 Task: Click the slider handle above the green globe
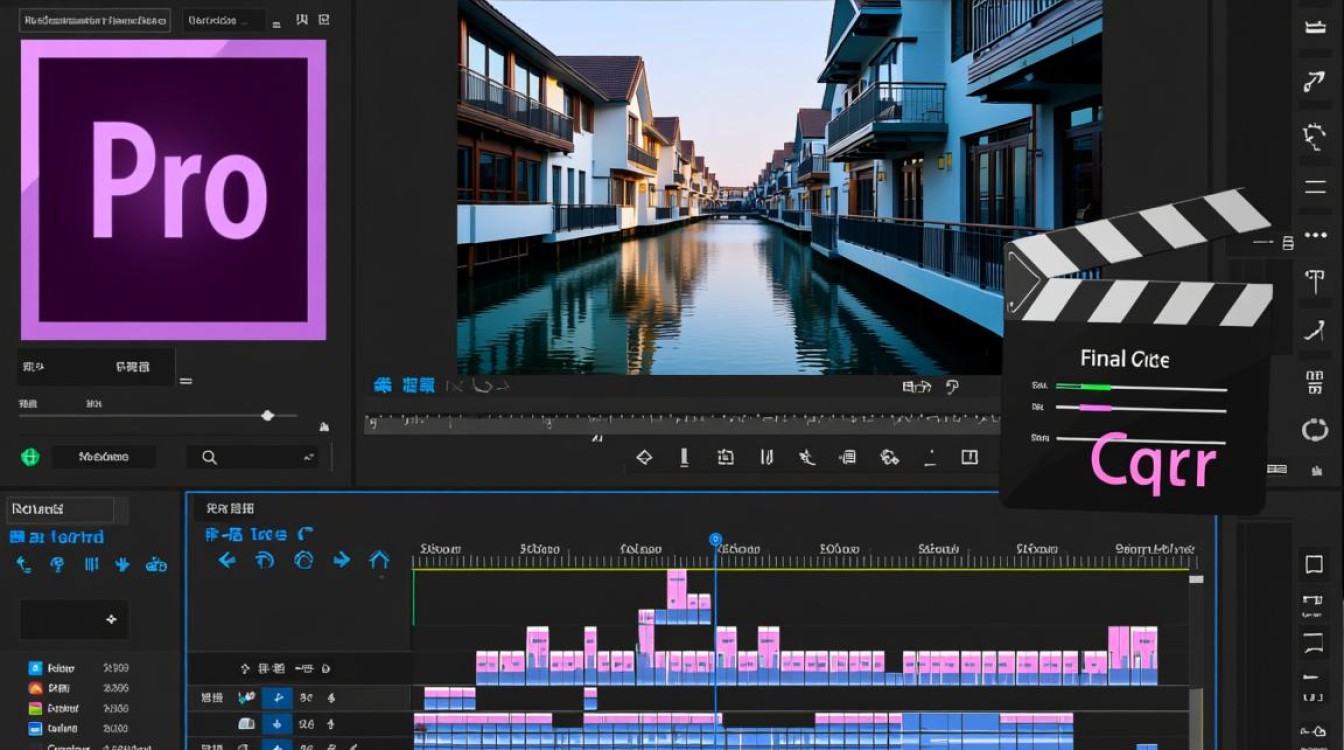tap(267, 415)
